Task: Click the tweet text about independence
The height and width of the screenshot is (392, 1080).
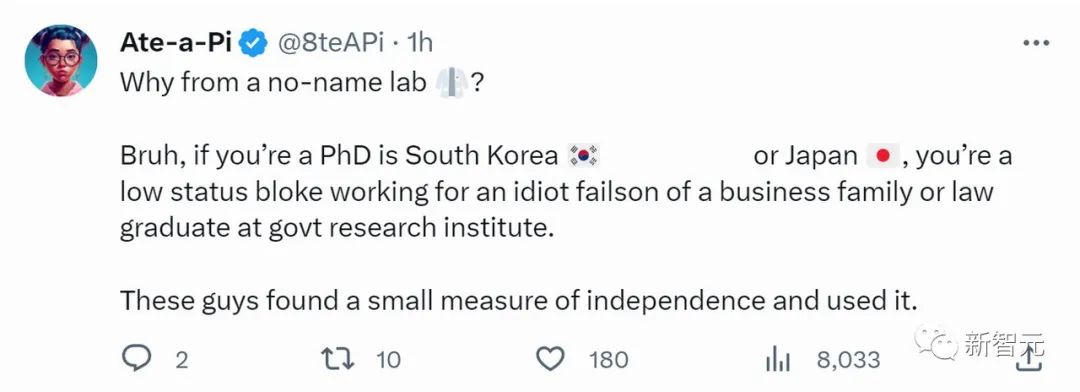Action: coord(519,301)
